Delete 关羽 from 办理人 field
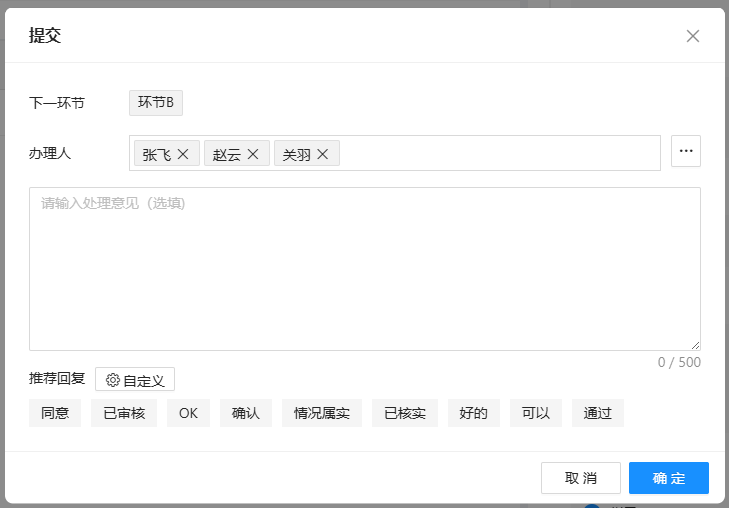 point(323,154)
